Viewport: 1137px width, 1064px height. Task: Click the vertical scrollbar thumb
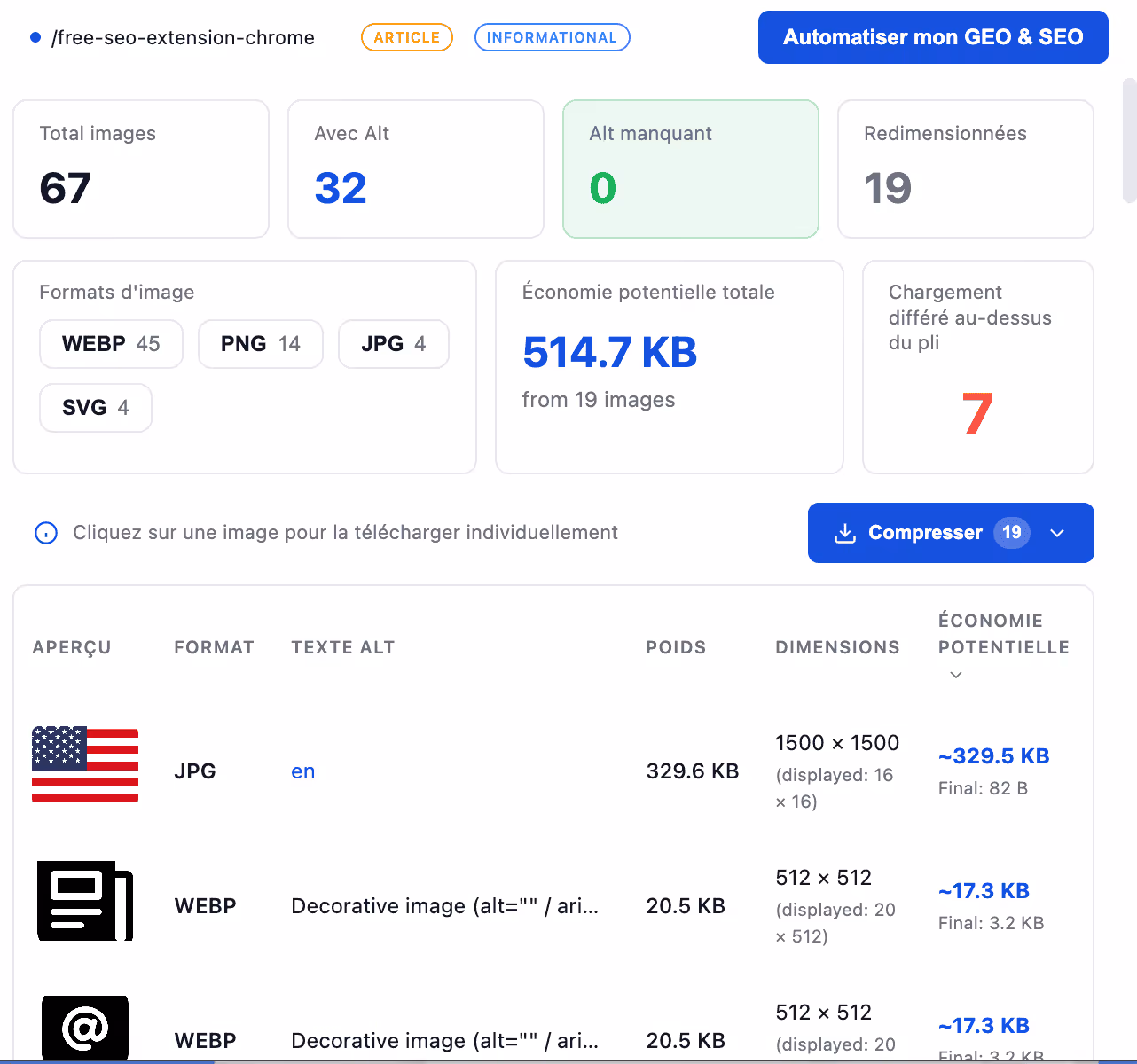coord(1129,142)
